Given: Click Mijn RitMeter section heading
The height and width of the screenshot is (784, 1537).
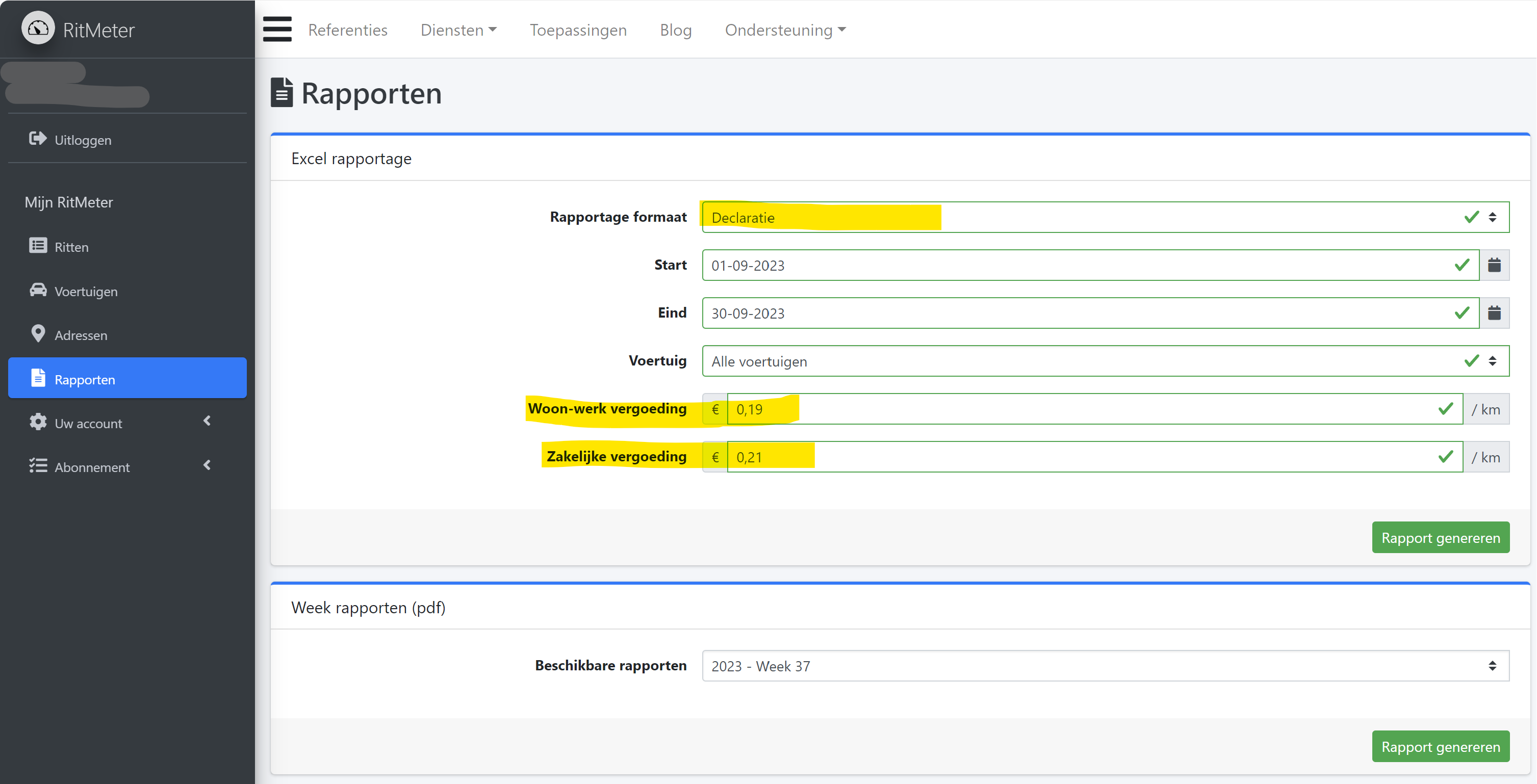Looking at the screenshot, I should 69,202.
